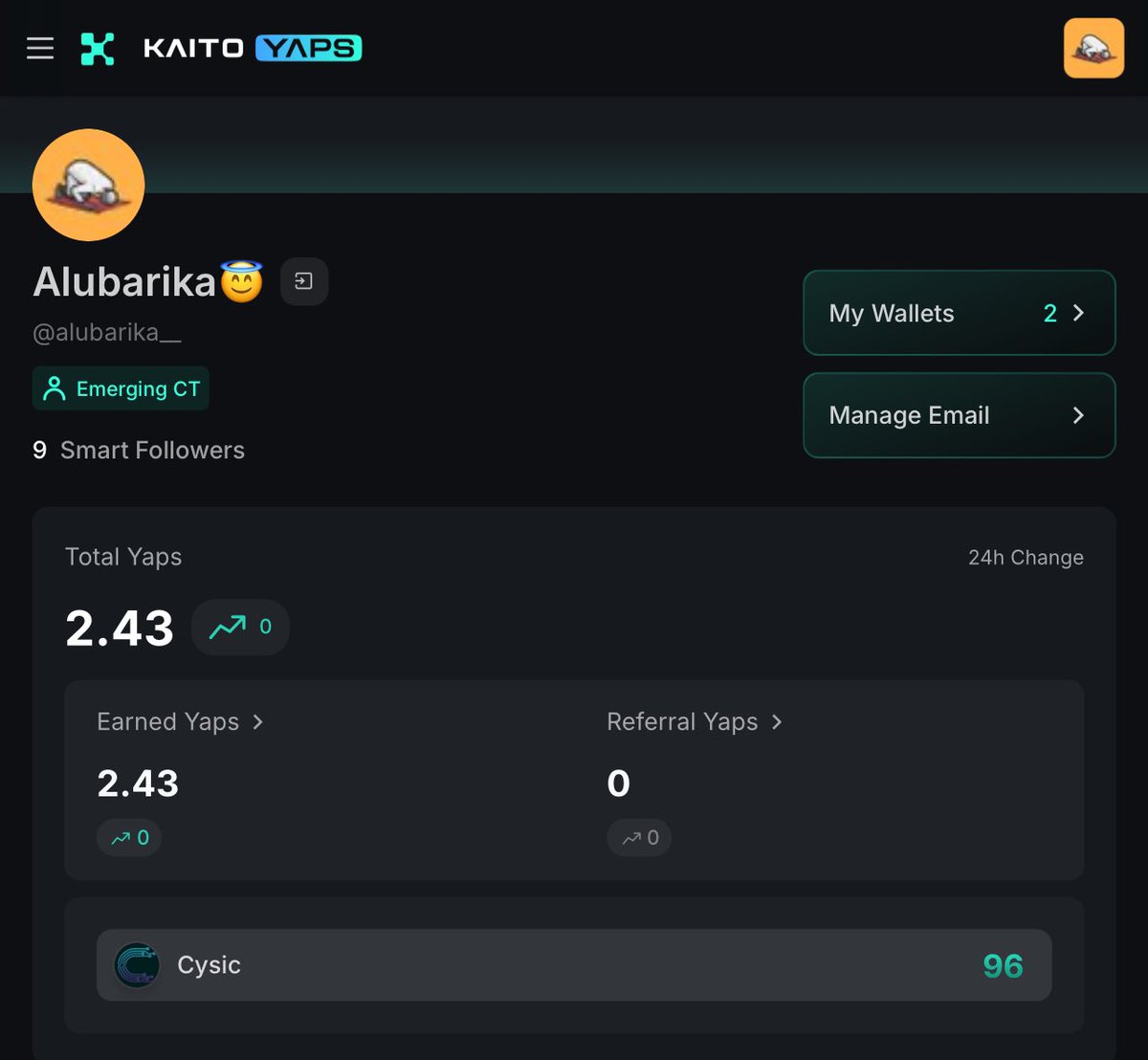Click the chevron on My Wallets
The image size is (1148, 1060).
[1078, 313]
